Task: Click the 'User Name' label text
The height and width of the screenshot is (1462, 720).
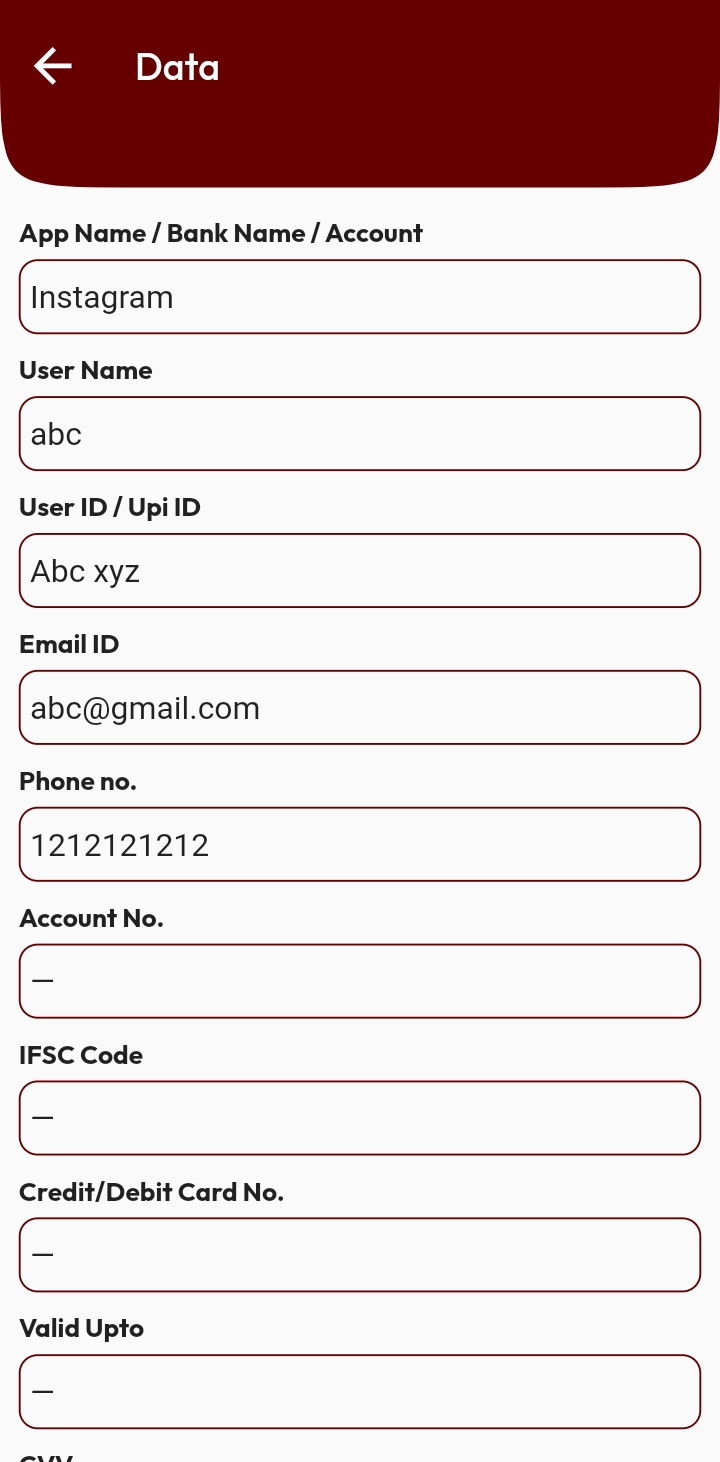Action: (x=86, y=370)
